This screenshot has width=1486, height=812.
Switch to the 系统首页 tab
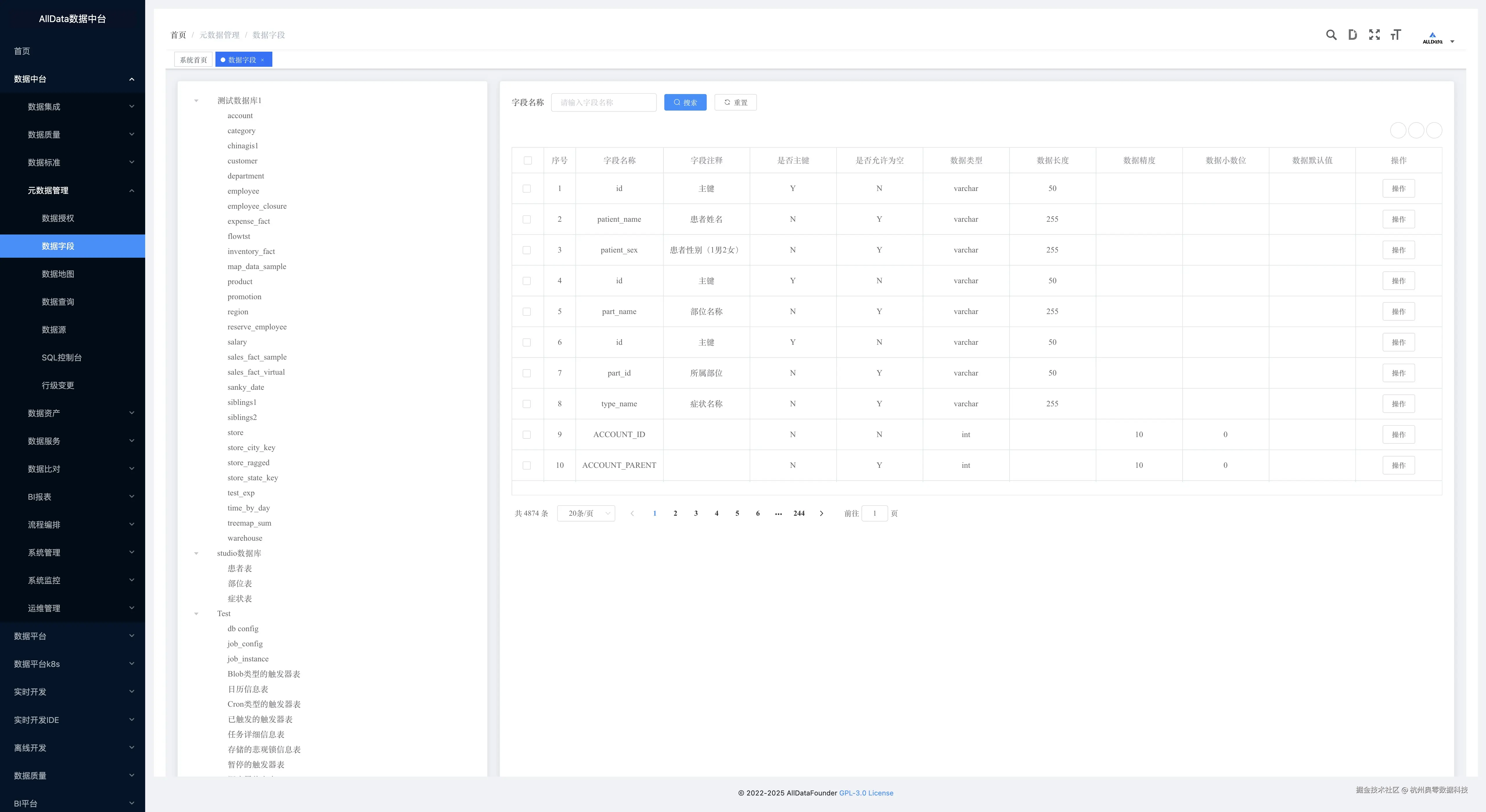click(193, 60)
